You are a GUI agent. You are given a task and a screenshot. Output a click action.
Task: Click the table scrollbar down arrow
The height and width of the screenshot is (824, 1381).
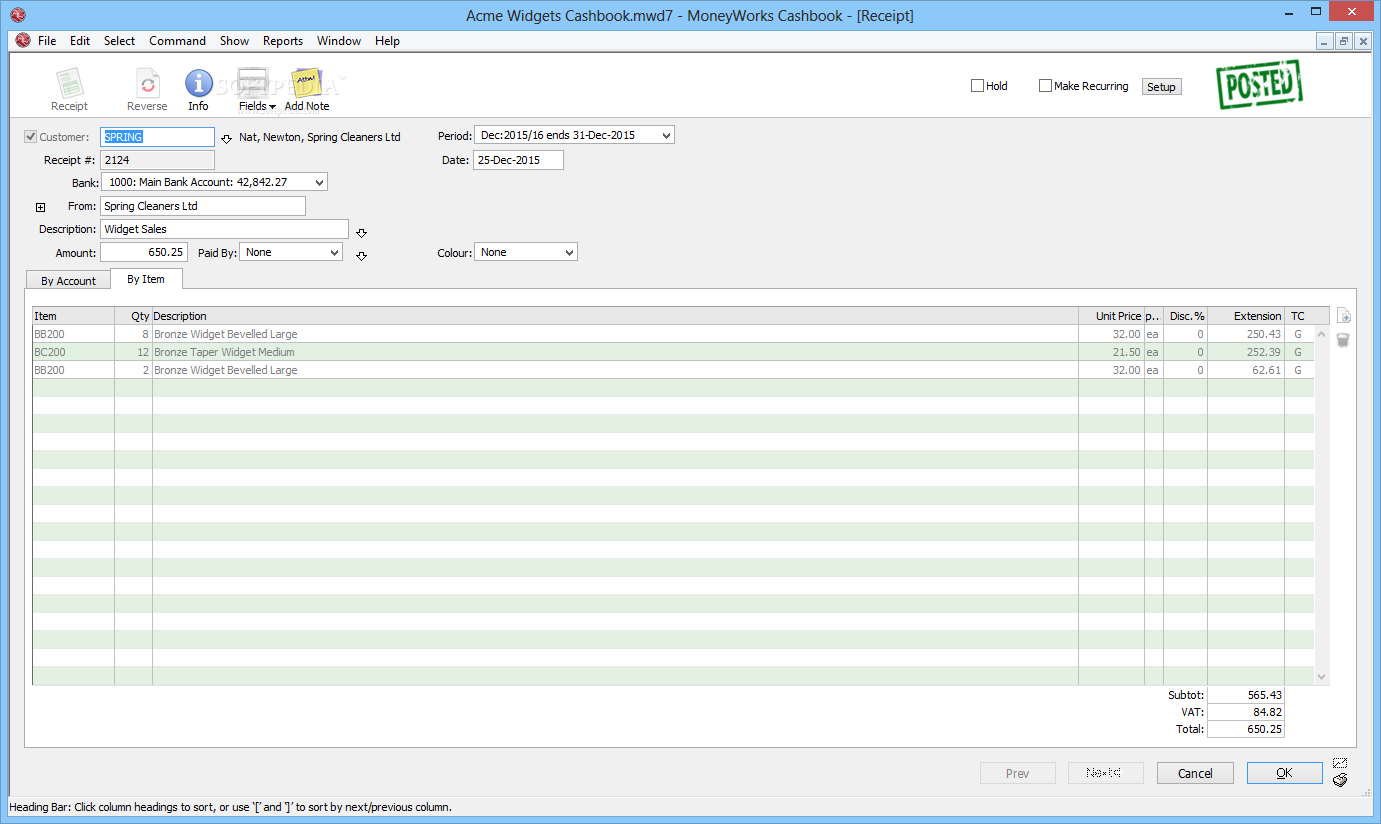1322,677
